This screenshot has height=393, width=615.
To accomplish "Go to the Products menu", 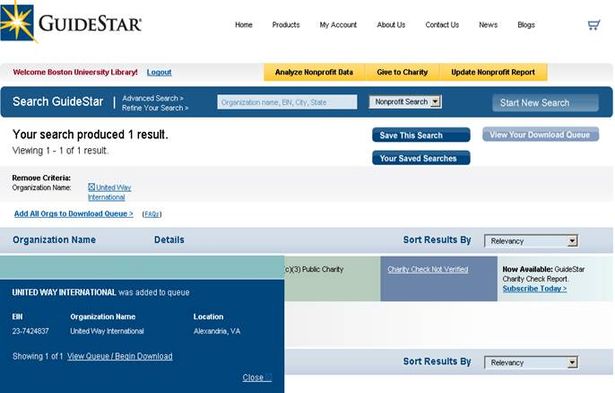I will click(286, 25).
